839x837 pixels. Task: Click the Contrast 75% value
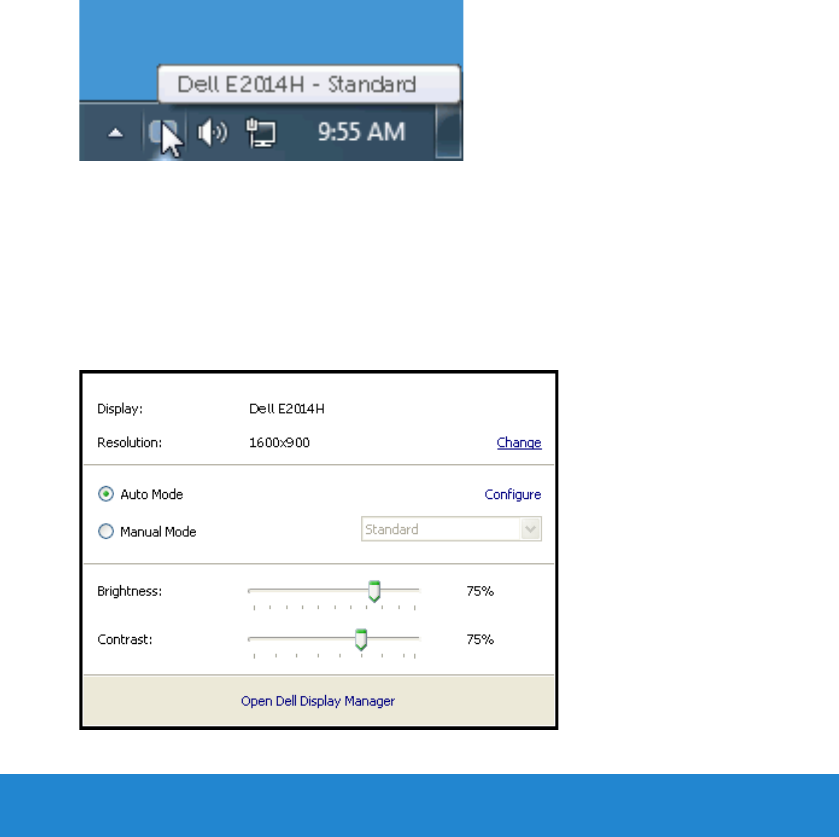coord(480,640)
